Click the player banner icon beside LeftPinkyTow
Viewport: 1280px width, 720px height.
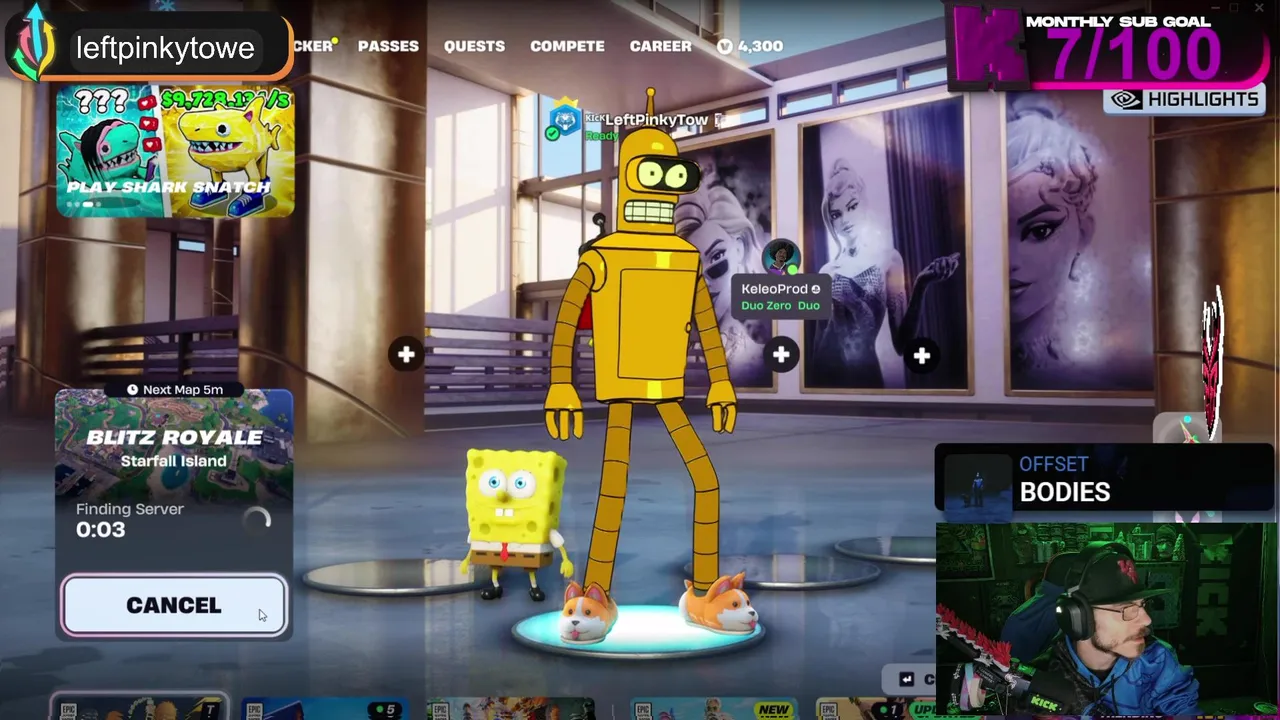pyautogui.click(x=565, y=118)
